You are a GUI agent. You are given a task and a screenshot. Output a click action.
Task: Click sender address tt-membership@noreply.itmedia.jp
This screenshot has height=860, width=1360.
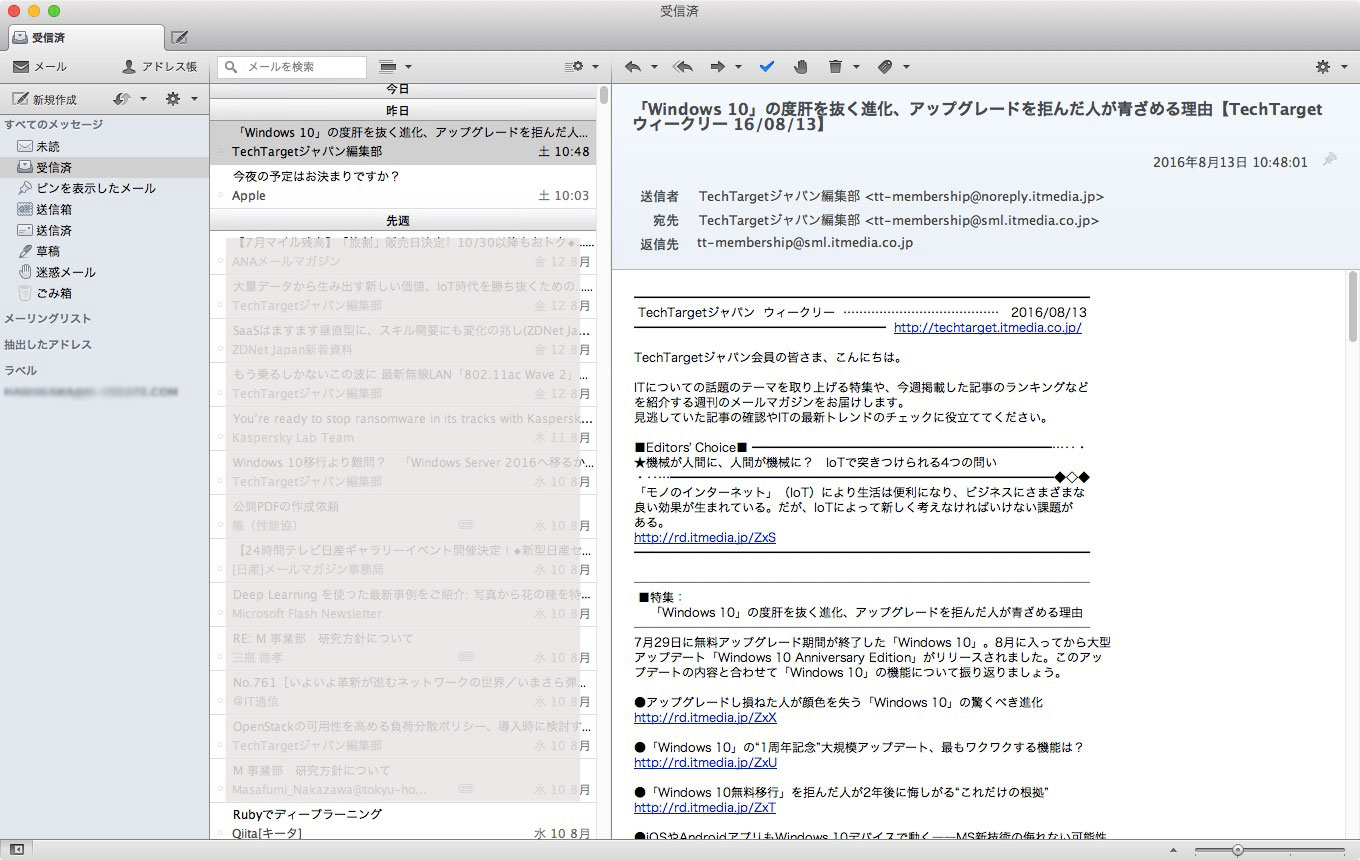click(984, 197)
